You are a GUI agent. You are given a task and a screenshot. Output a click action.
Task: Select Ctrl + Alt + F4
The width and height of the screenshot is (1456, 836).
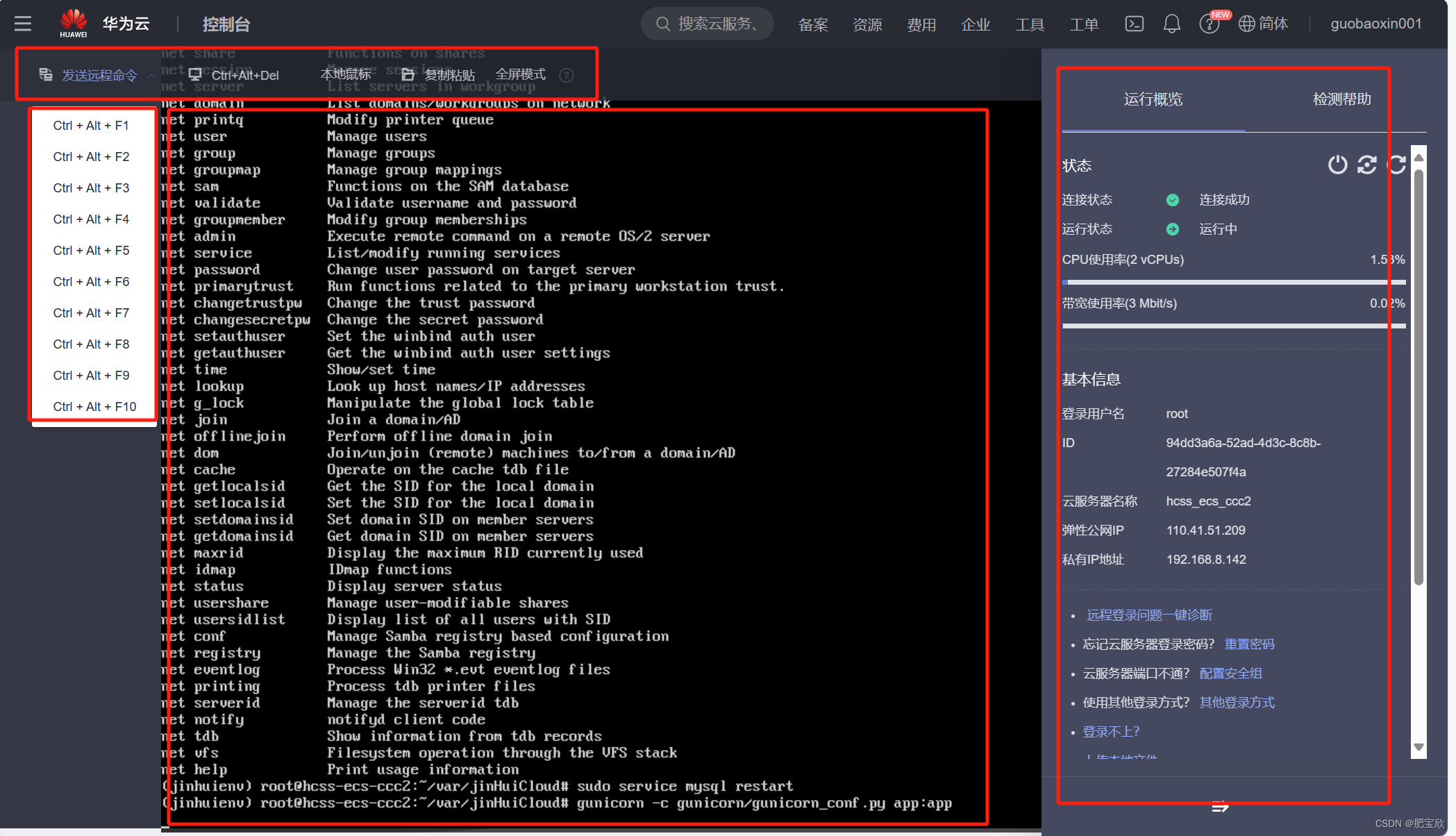pyautogui.click(x=91, y=219)
